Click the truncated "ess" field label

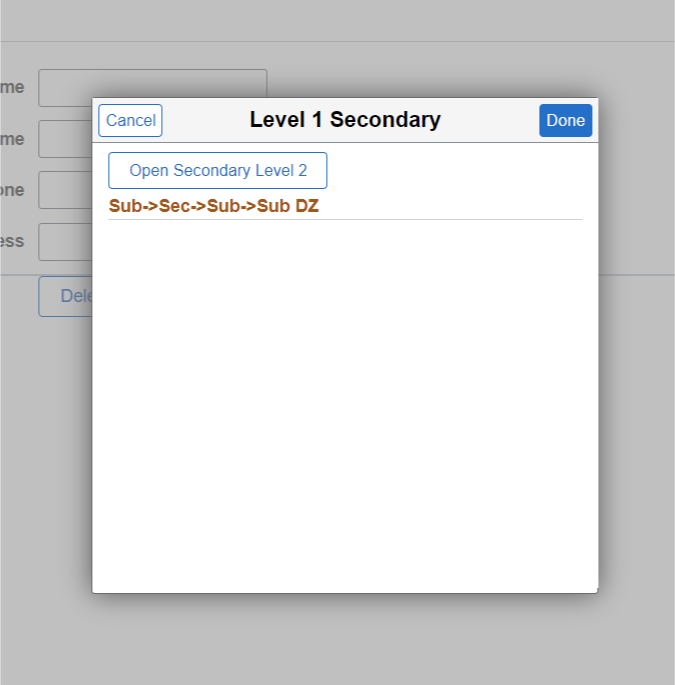(x=12, y=241)
